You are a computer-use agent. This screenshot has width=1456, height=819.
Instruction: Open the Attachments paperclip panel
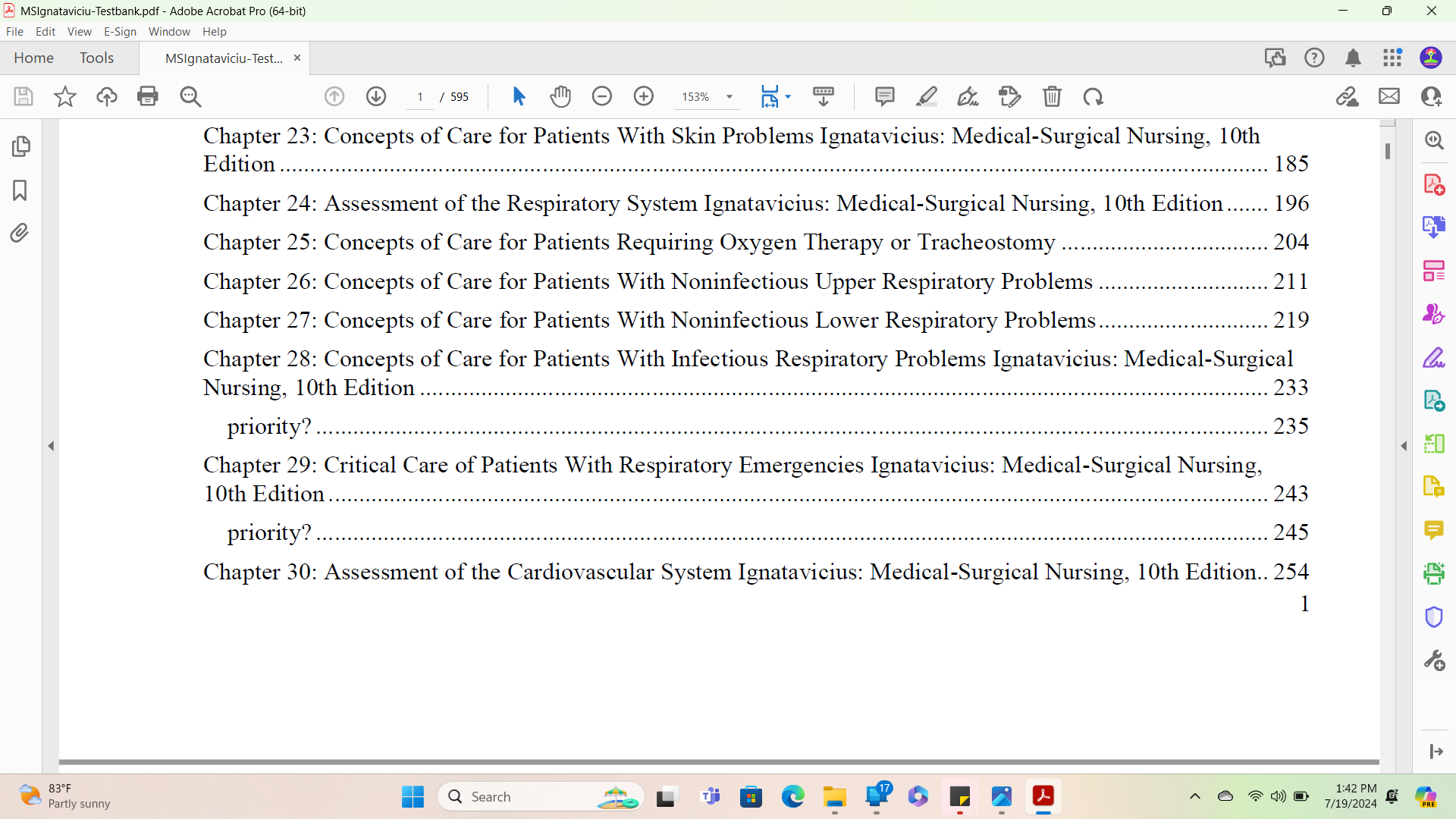(20, 233)
